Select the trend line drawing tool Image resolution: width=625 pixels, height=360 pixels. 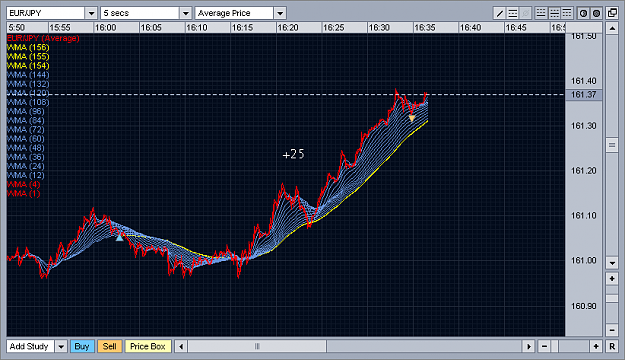499,13
